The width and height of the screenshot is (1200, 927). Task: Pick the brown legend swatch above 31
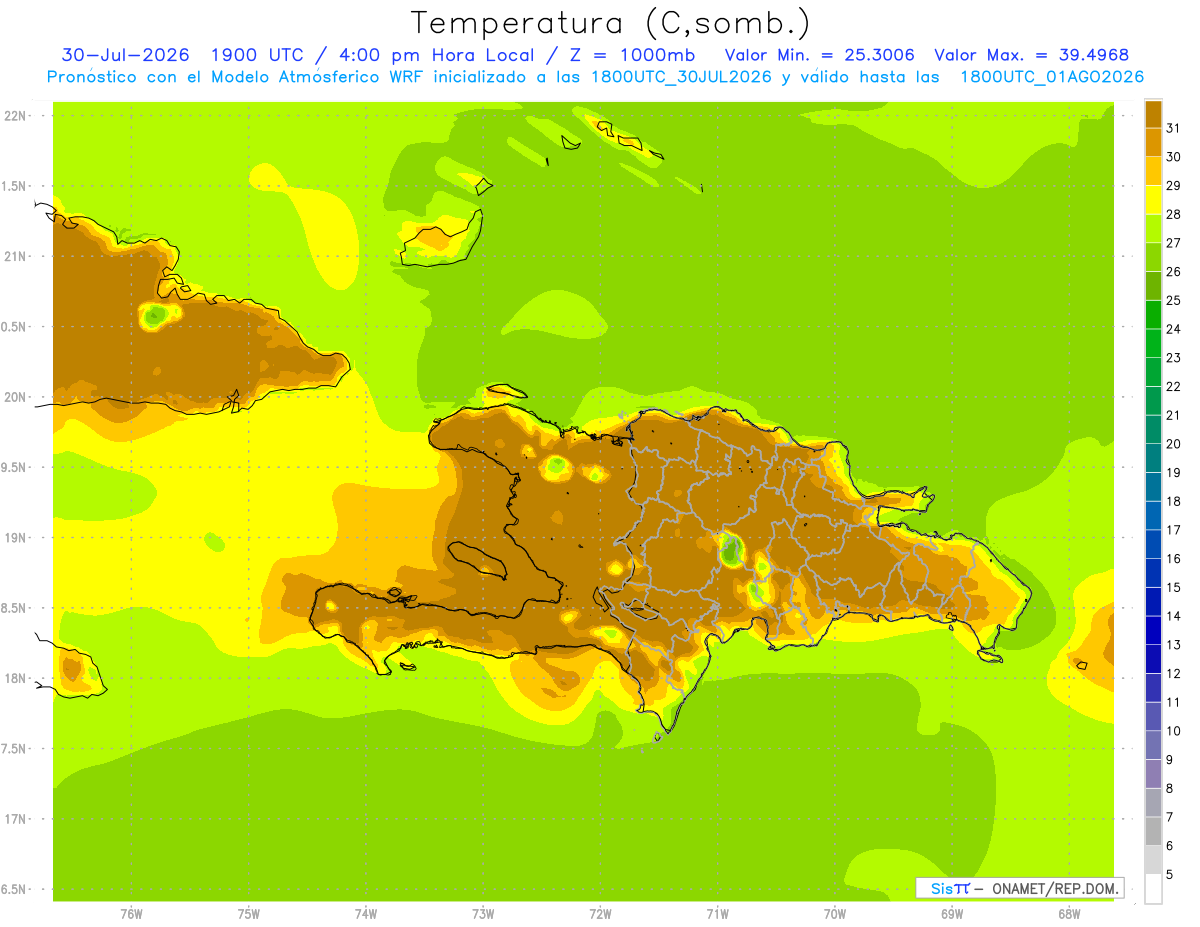(x=1153, y=114)
